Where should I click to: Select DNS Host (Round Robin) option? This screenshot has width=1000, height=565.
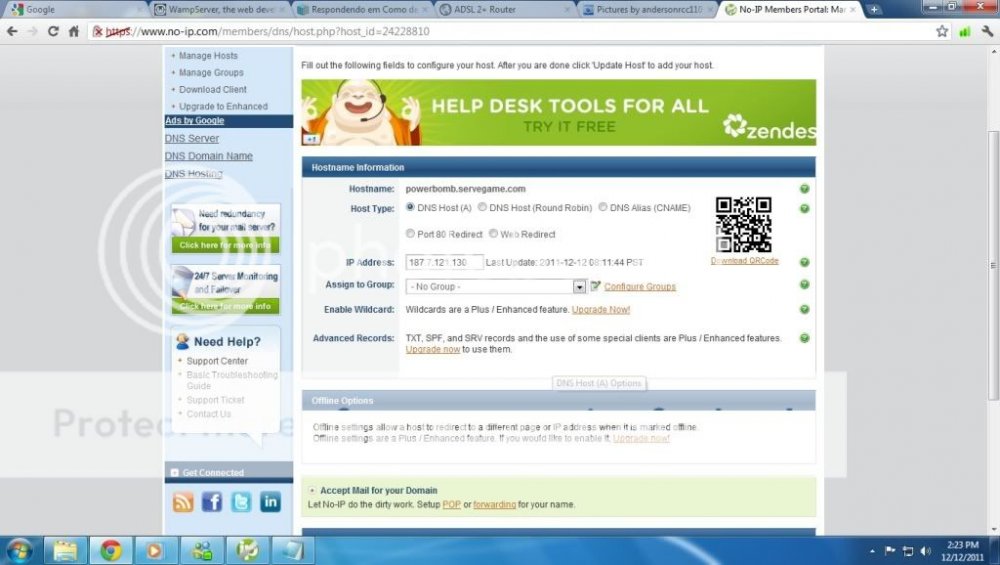482,208
